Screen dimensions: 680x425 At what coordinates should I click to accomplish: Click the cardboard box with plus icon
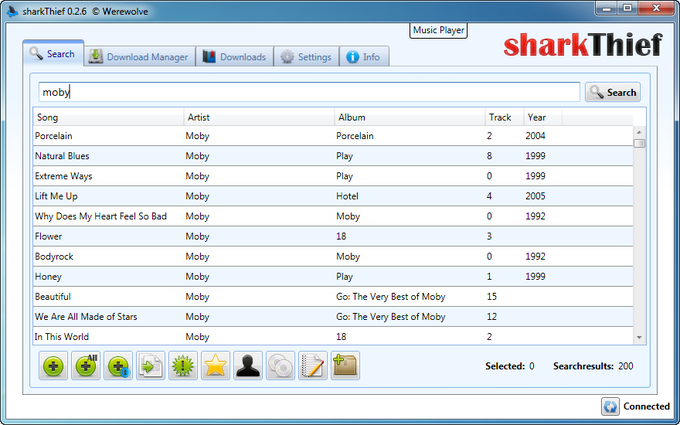[x=345, y=366]
